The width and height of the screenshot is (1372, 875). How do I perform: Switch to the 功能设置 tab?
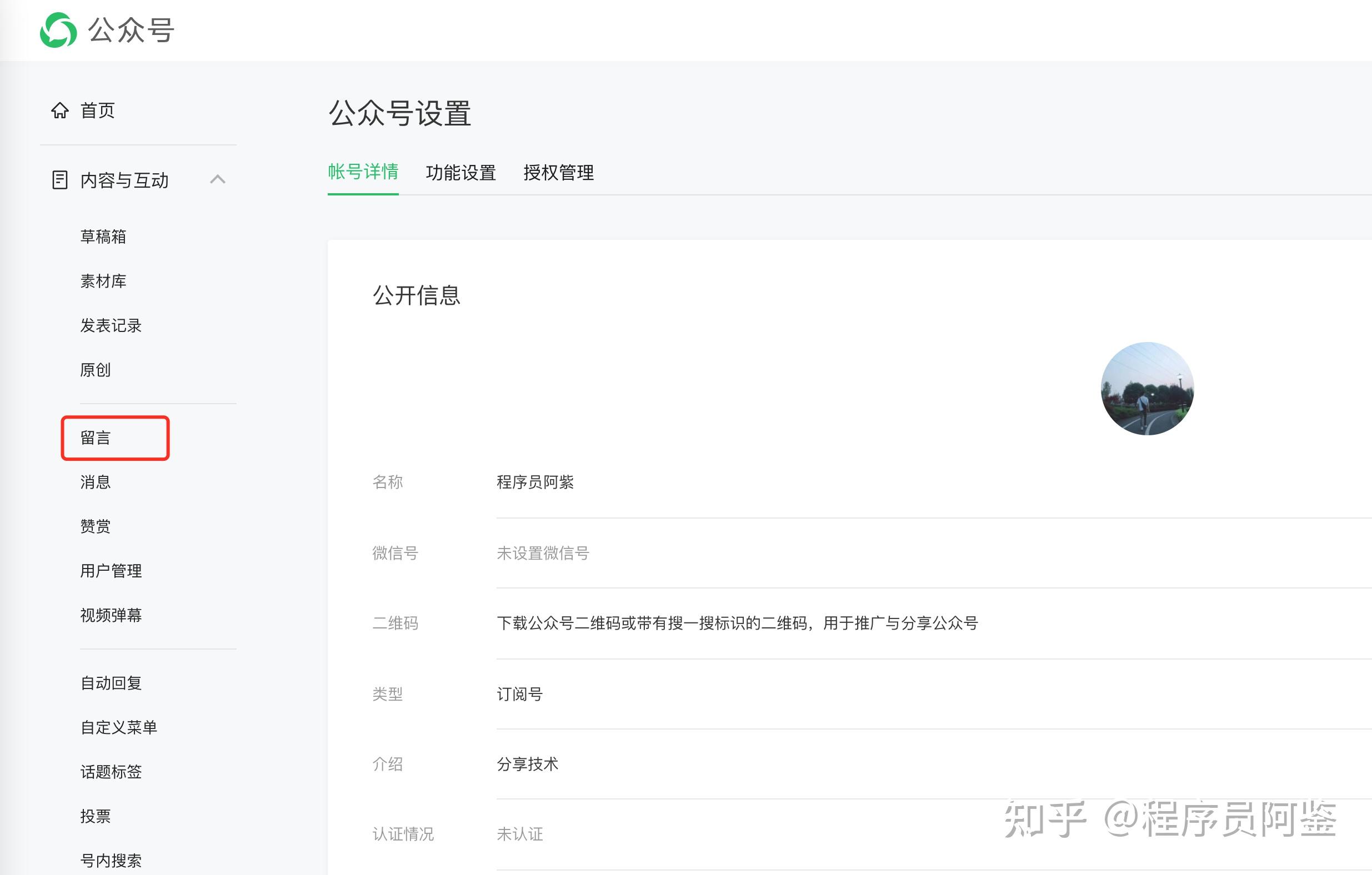click(x=460, y=173)
